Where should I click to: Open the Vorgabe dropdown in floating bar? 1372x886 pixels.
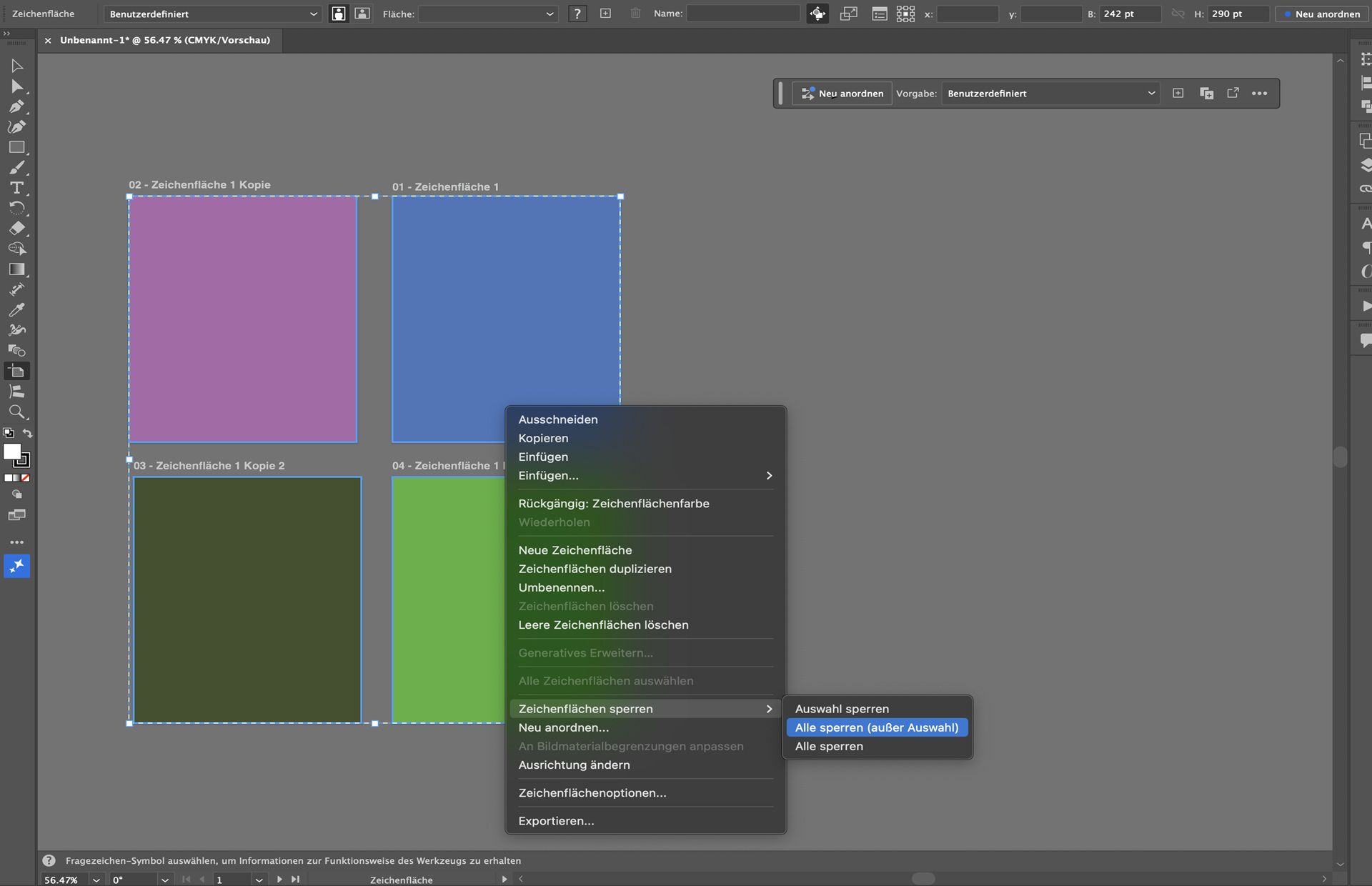1050,94
